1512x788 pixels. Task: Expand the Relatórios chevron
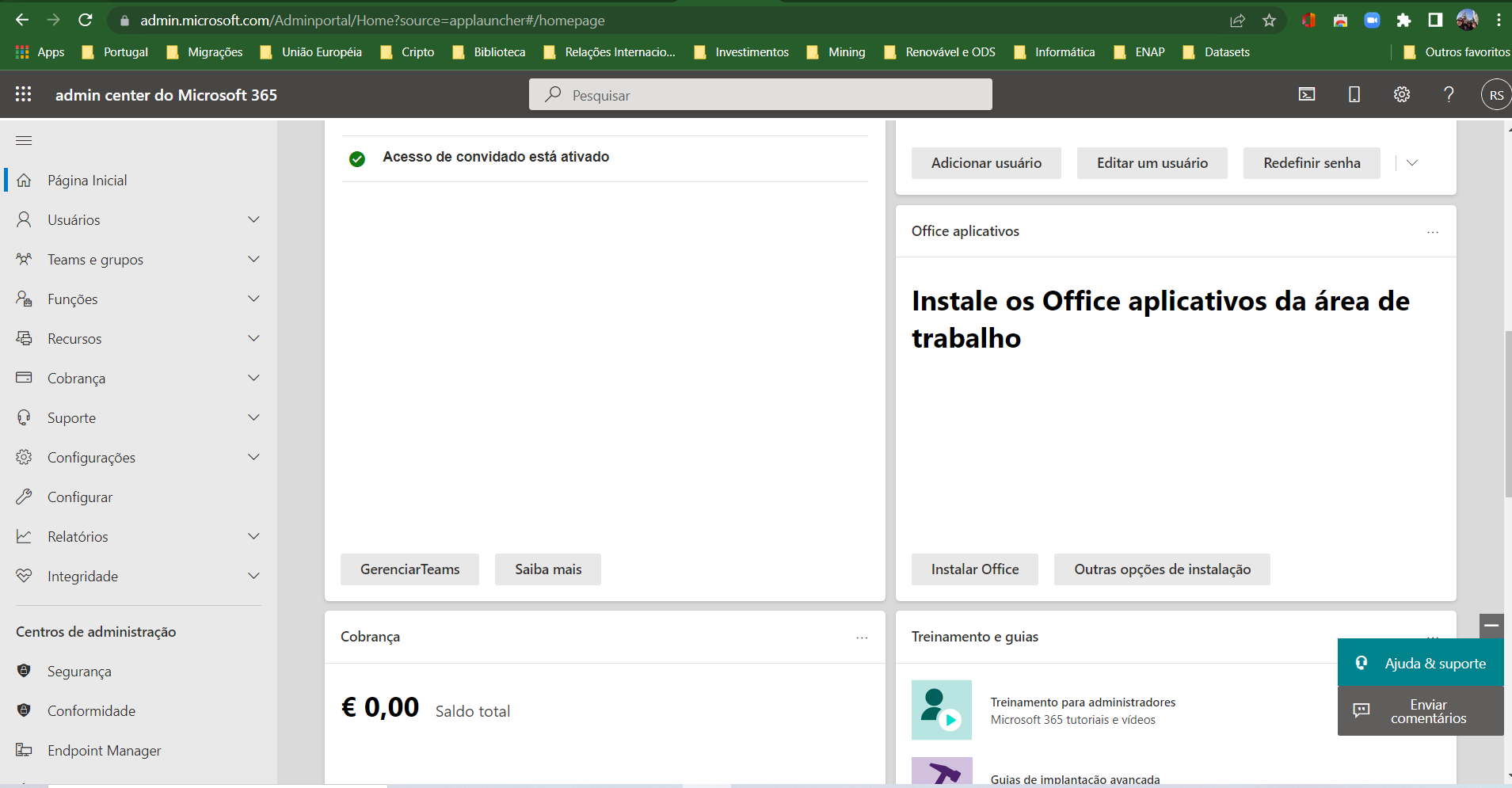[253, 536]
